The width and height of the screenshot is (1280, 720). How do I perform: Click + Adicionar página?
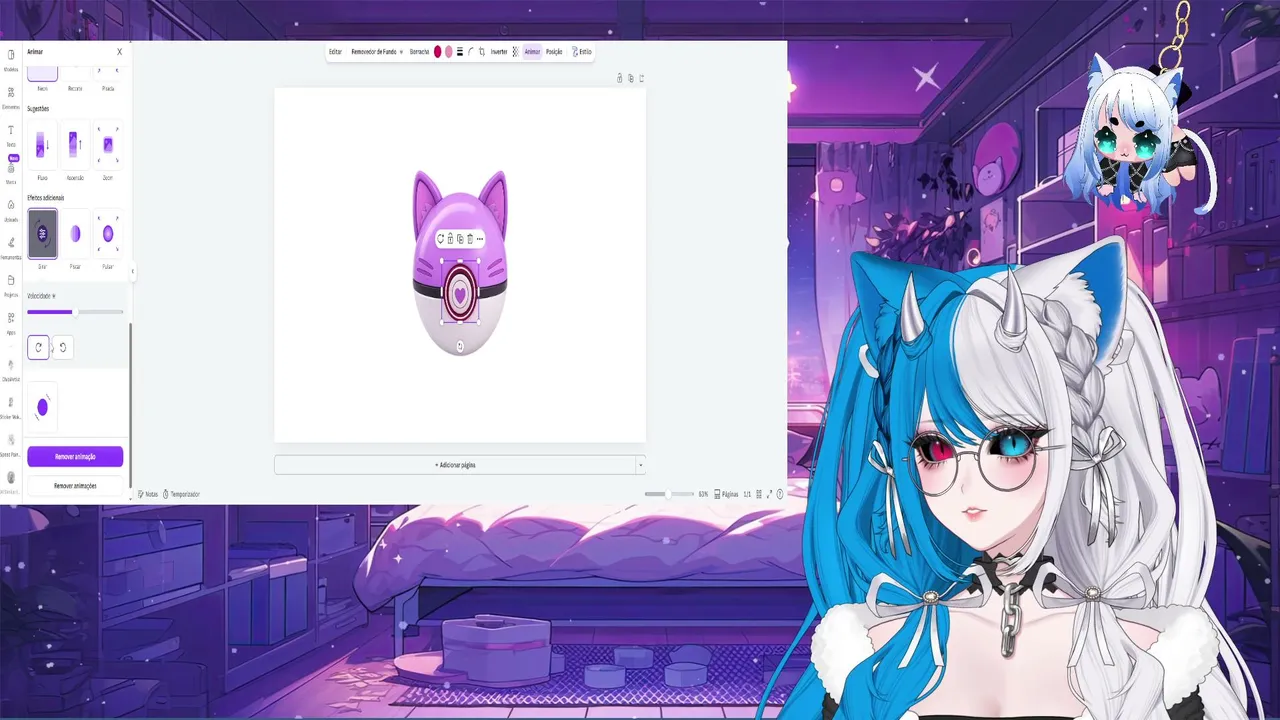[455, 465]
